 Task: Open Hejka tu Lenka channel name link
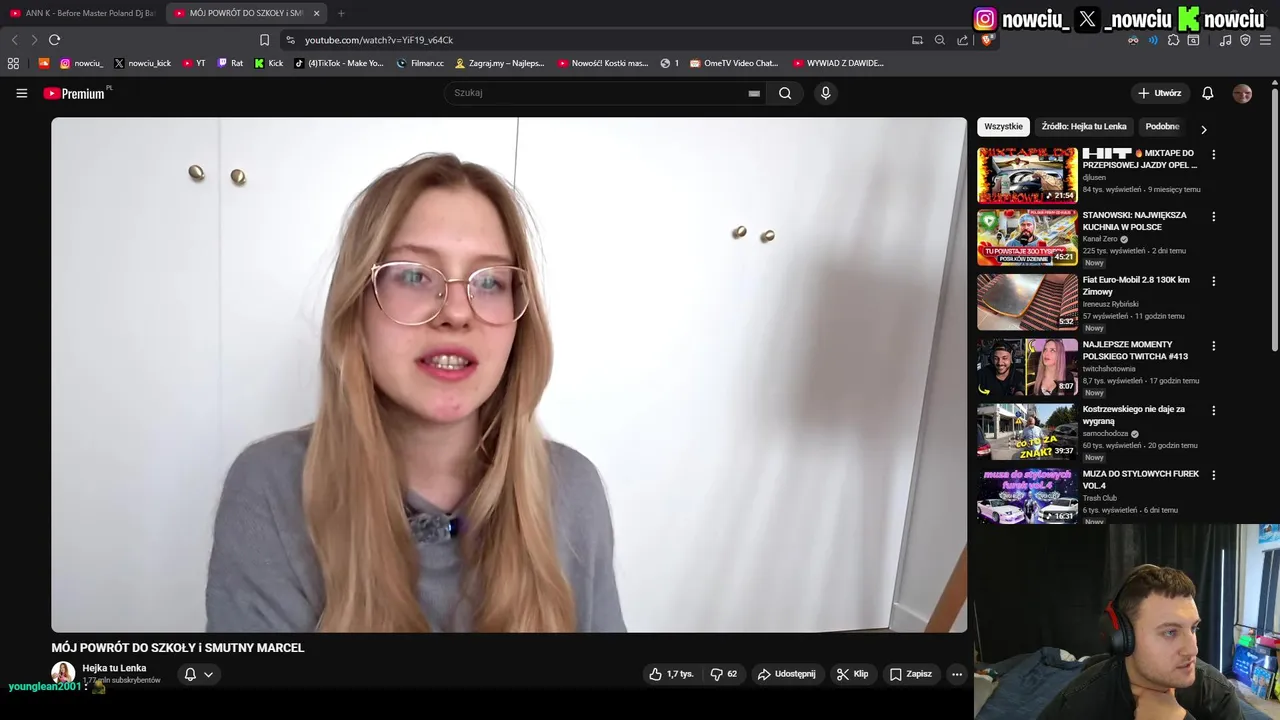click(114, 668)
